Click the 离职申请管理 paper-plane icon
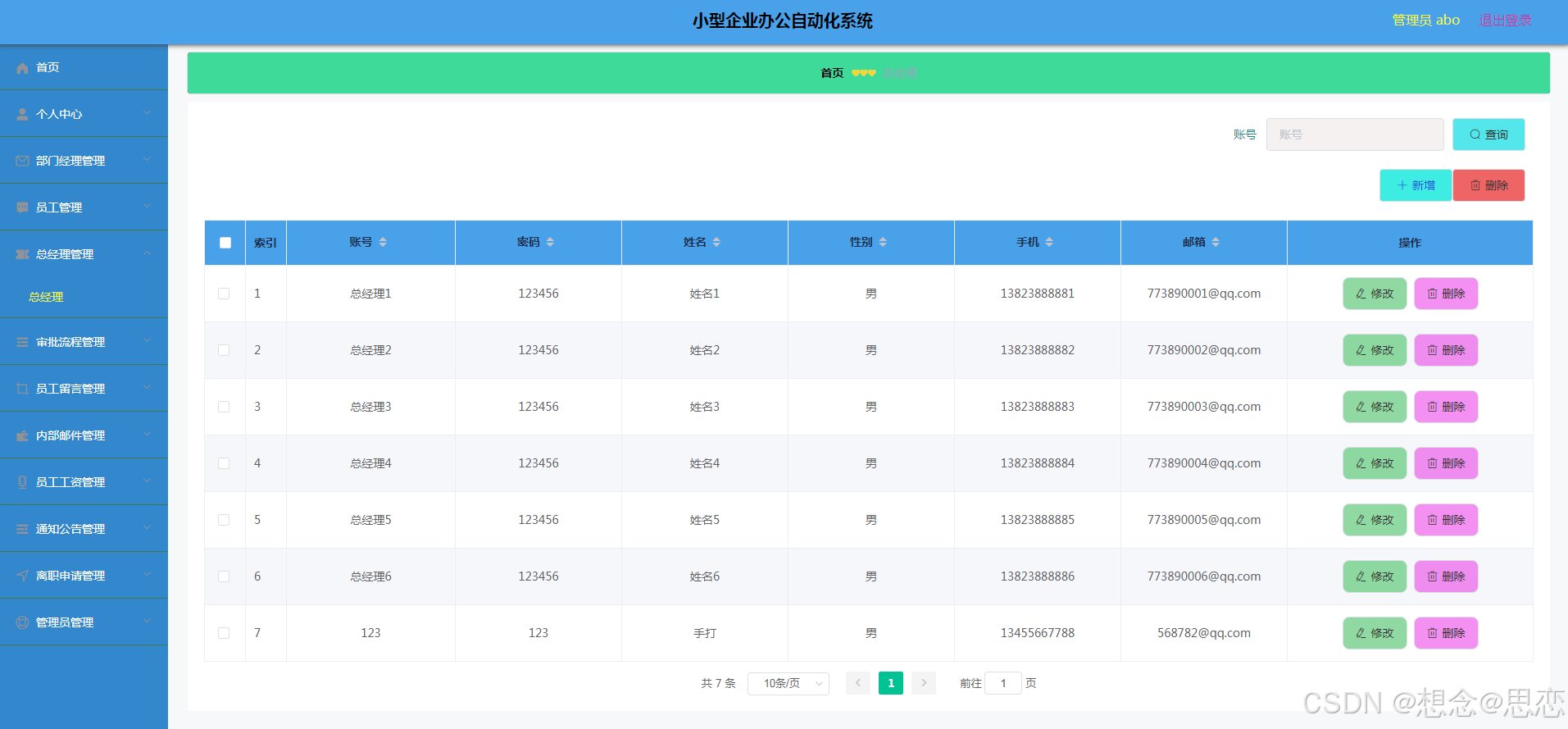Screen dimensions: 1568x729 point(22,576)
